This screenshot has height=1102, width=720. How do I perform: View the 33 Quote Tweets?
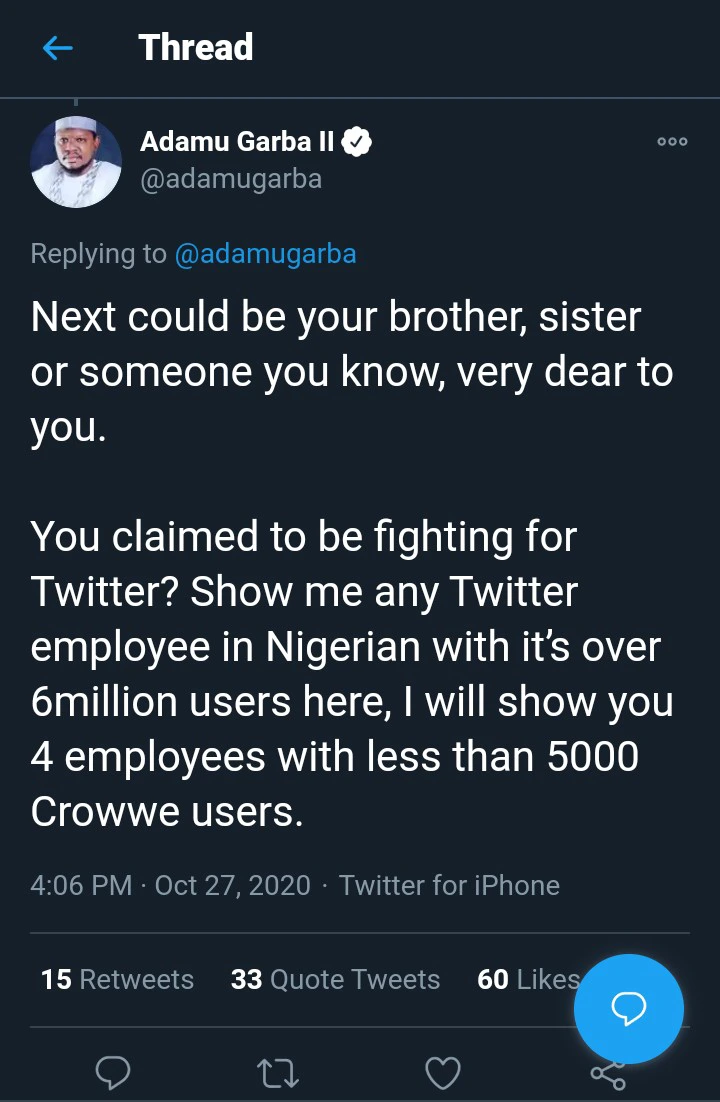335,979
